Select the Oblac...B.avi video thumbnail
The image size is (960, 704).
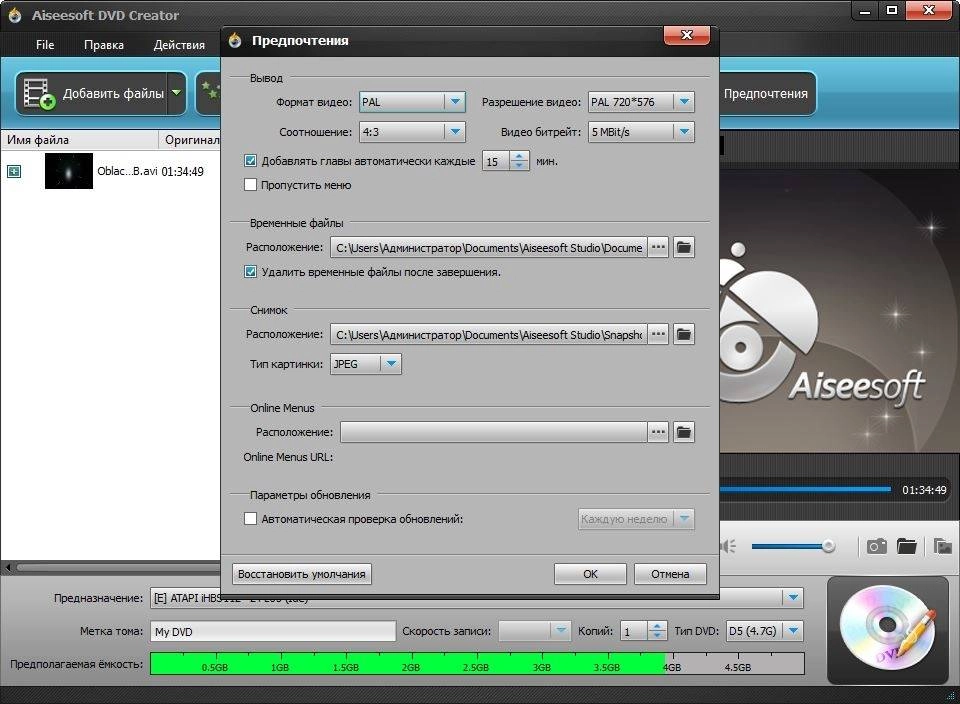(69, 171)
